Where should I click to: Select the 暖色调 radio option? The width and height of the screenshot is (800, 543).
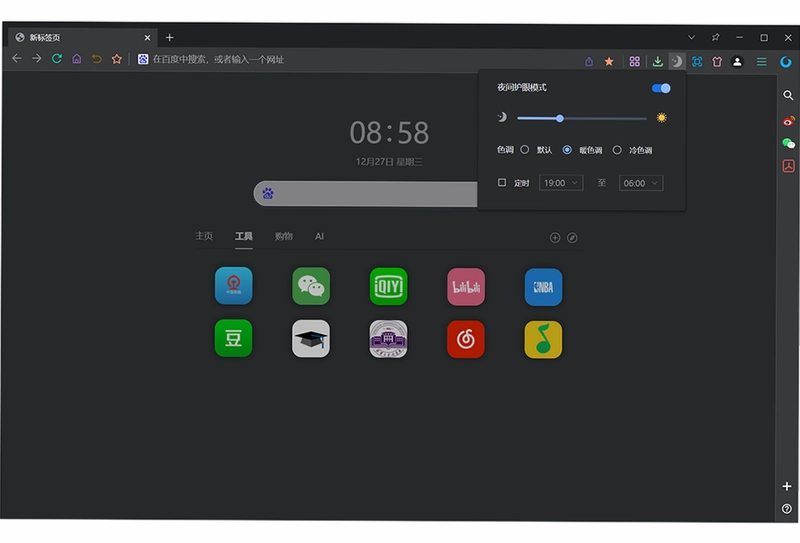pyautogui.click(x=567, y=150)
